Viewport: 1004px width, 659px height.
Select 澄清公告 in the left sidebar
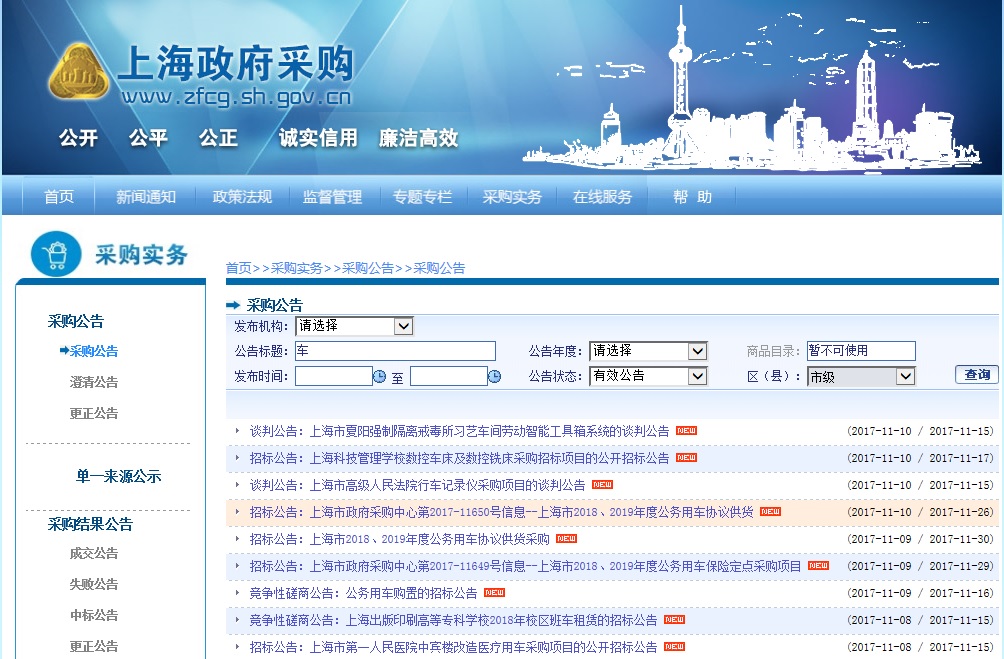(94, 379)
